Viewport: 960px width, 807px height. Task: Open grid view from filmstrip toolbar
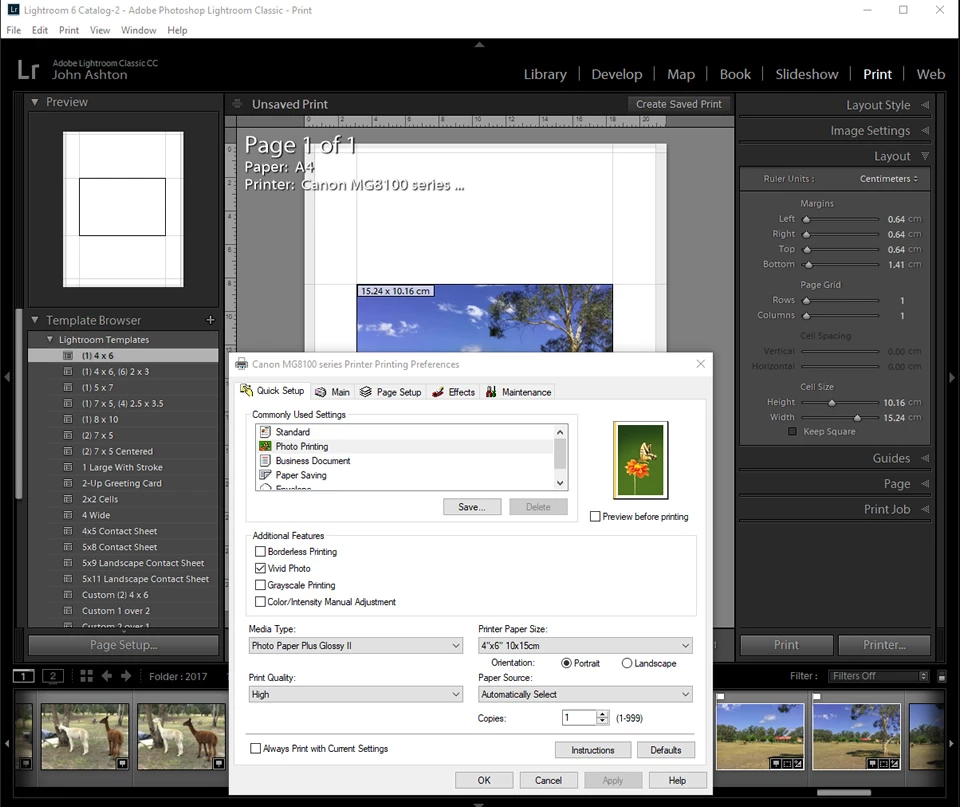pos(86,676)
